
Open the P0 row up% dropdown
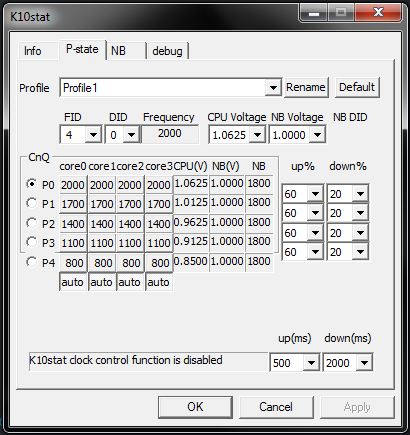[x=315, y=194]
